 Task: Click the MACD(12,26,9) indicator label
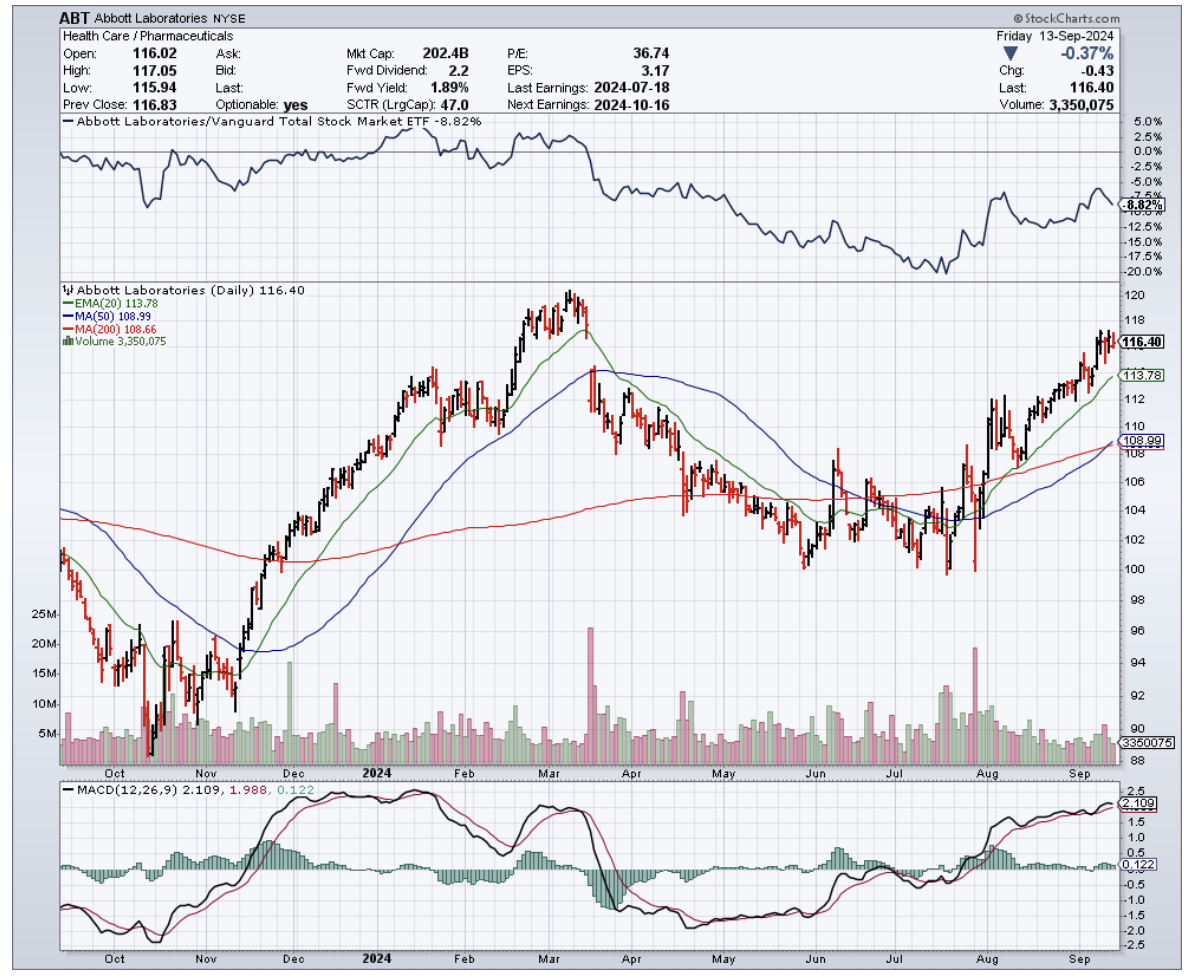(115, 791)
